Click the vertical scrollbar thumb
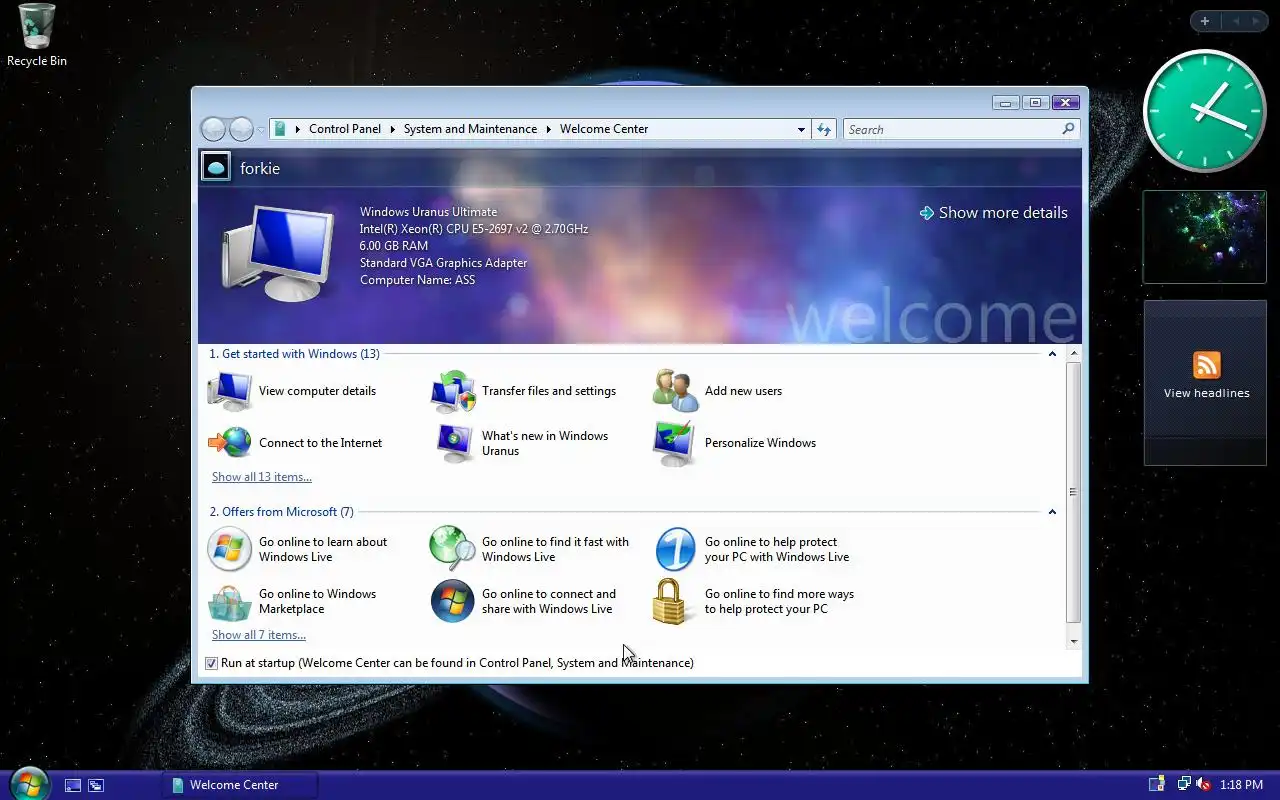 [1074, 492]
